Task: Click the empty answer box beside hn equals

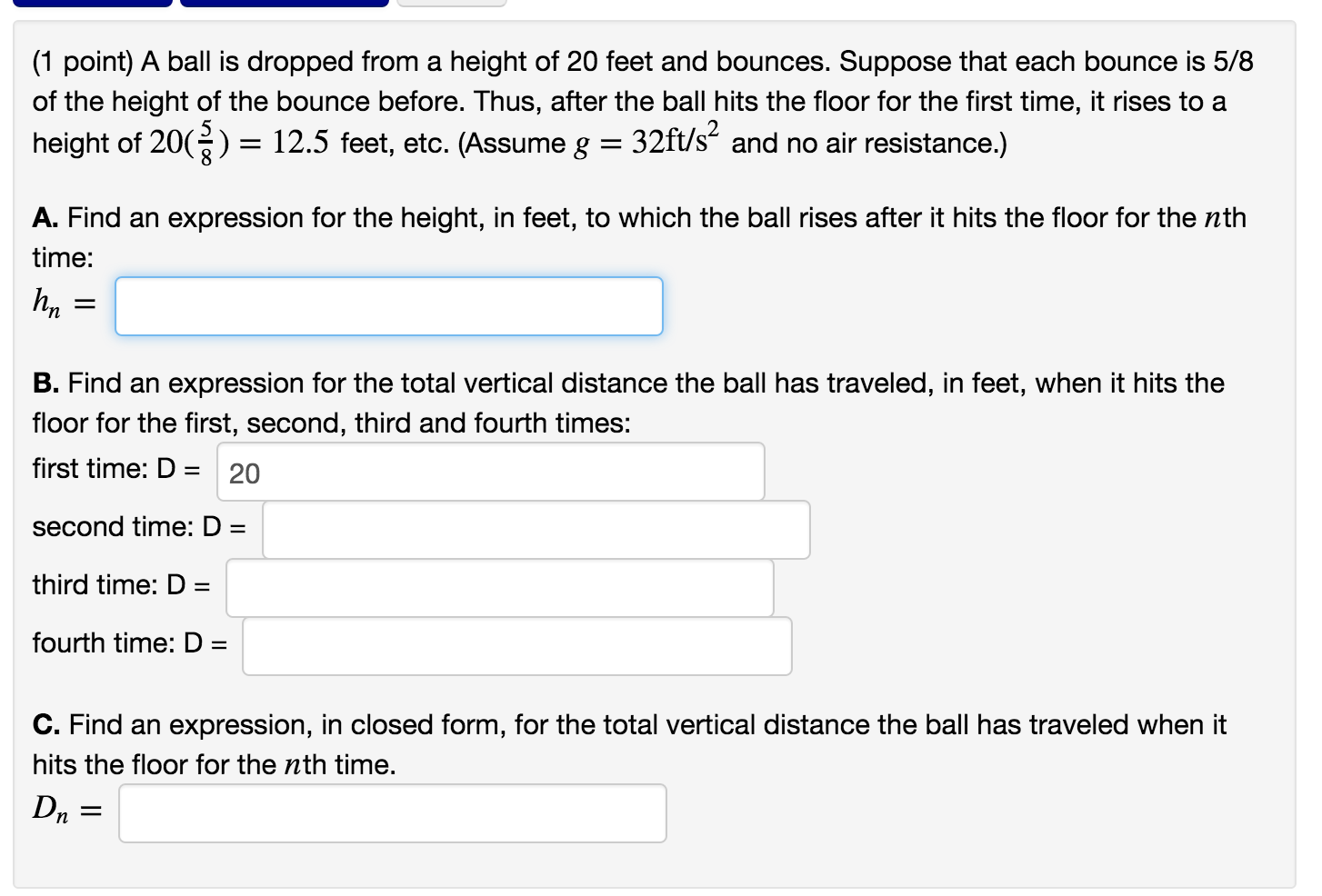Action: tap(387, 305)
